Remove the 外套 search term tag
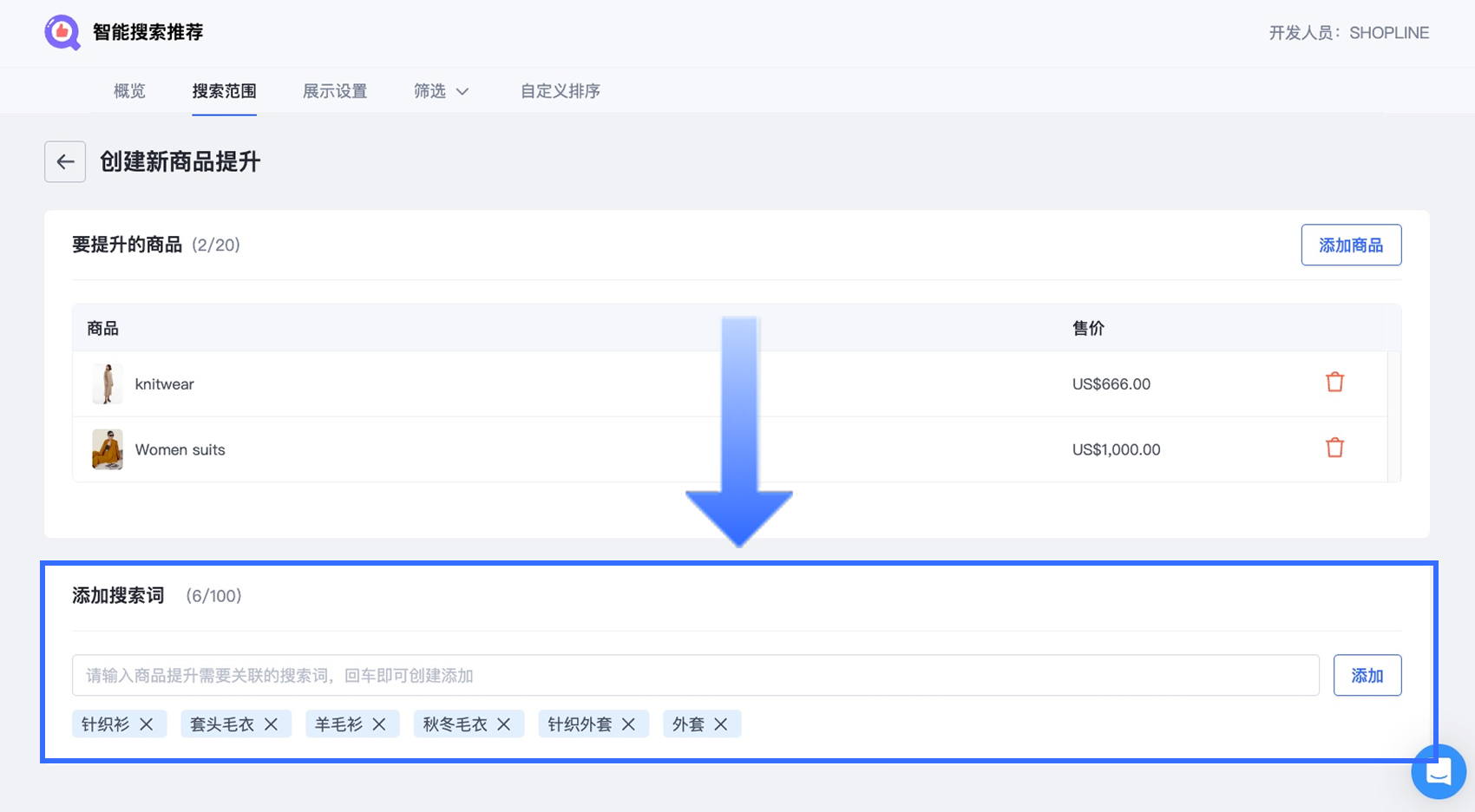 [721, 724]
